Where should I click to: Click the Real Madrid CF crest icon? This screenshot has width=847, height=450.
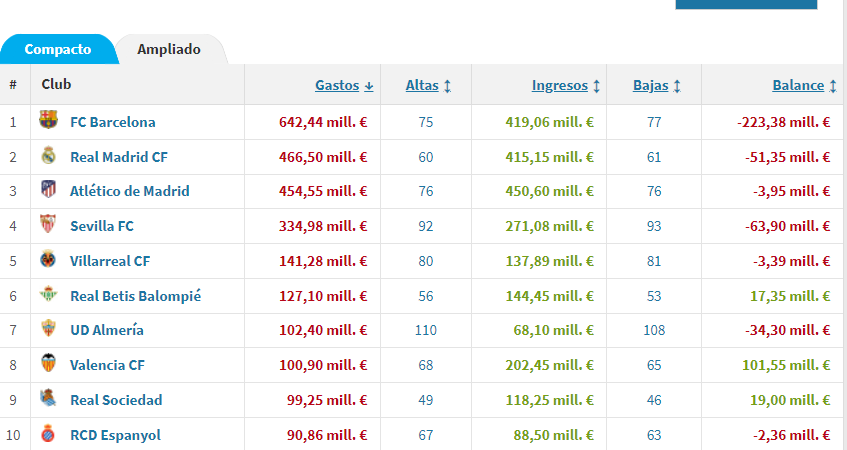point(48,155)
